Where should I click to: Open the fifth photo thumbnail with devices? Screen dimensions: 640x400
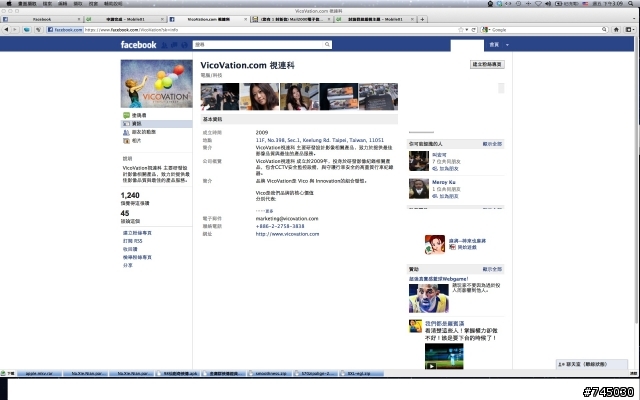378,97
